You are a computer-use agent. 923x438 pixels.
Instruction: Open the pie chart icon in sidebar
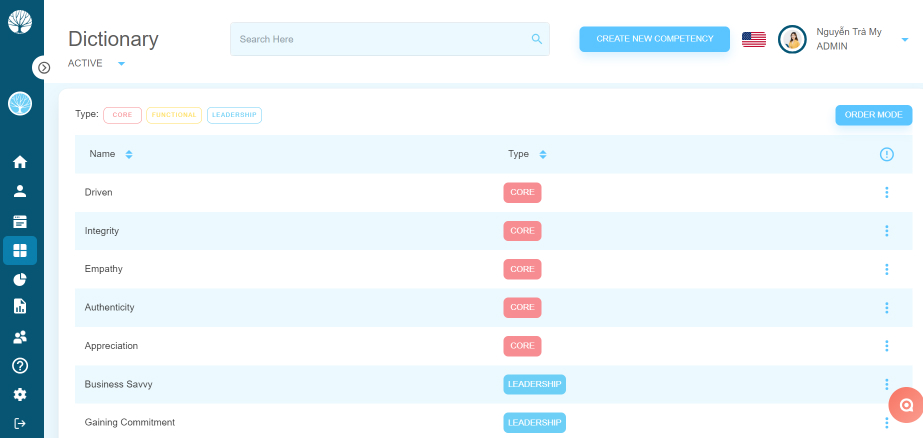(20, 280)
